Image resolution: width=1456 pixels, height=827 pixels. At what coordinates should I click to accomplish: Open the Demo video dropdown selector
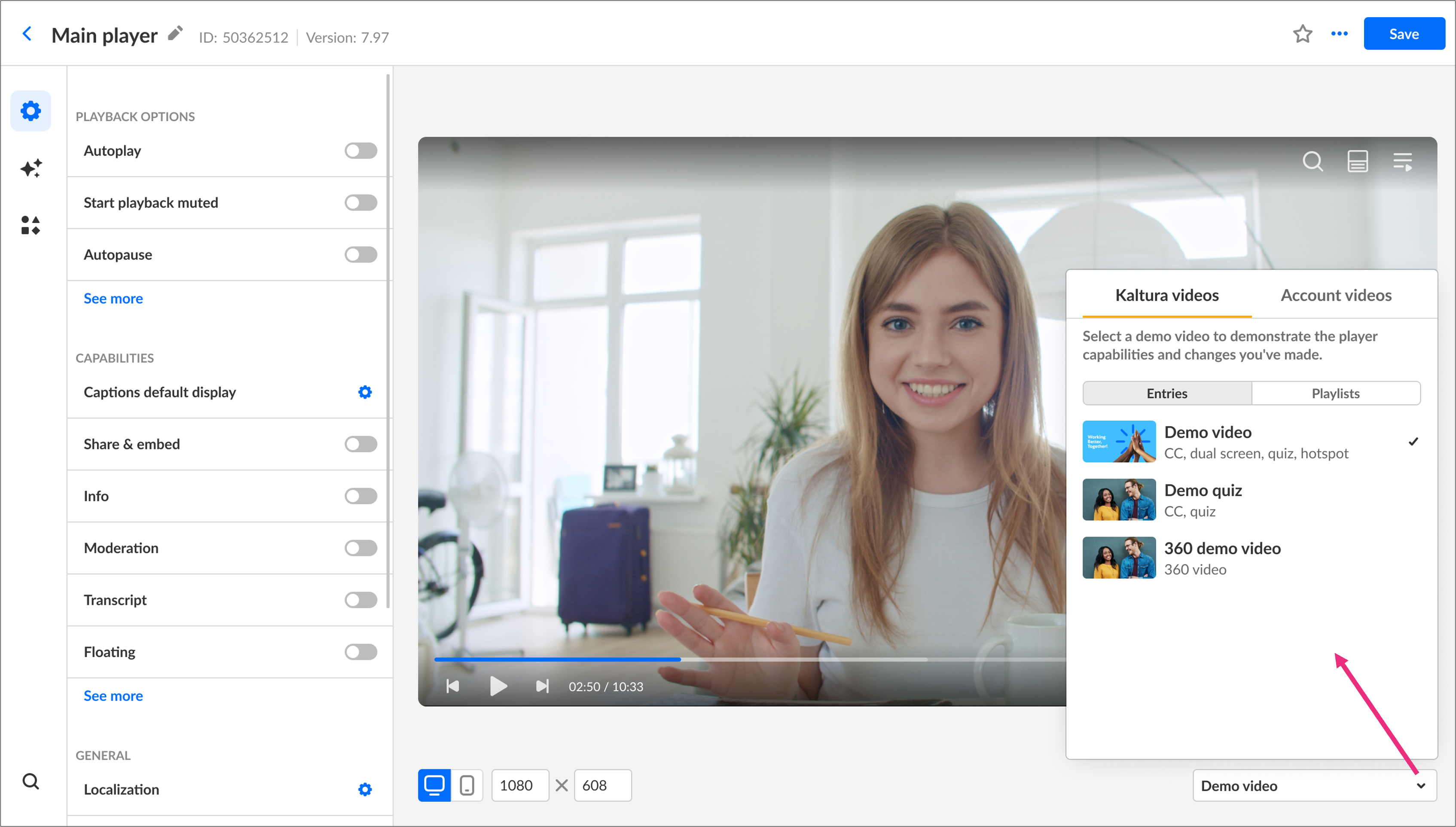pyautogui.click(x=1314, y=785)
